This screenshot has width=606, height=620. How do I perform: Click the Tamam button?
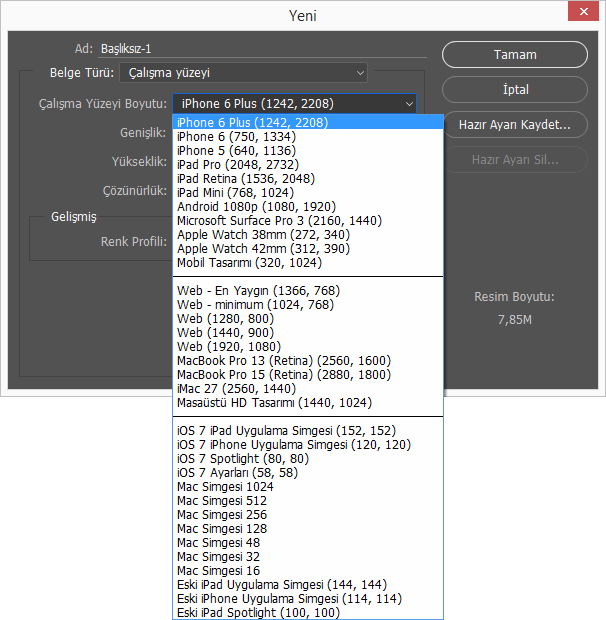point(515,55)
